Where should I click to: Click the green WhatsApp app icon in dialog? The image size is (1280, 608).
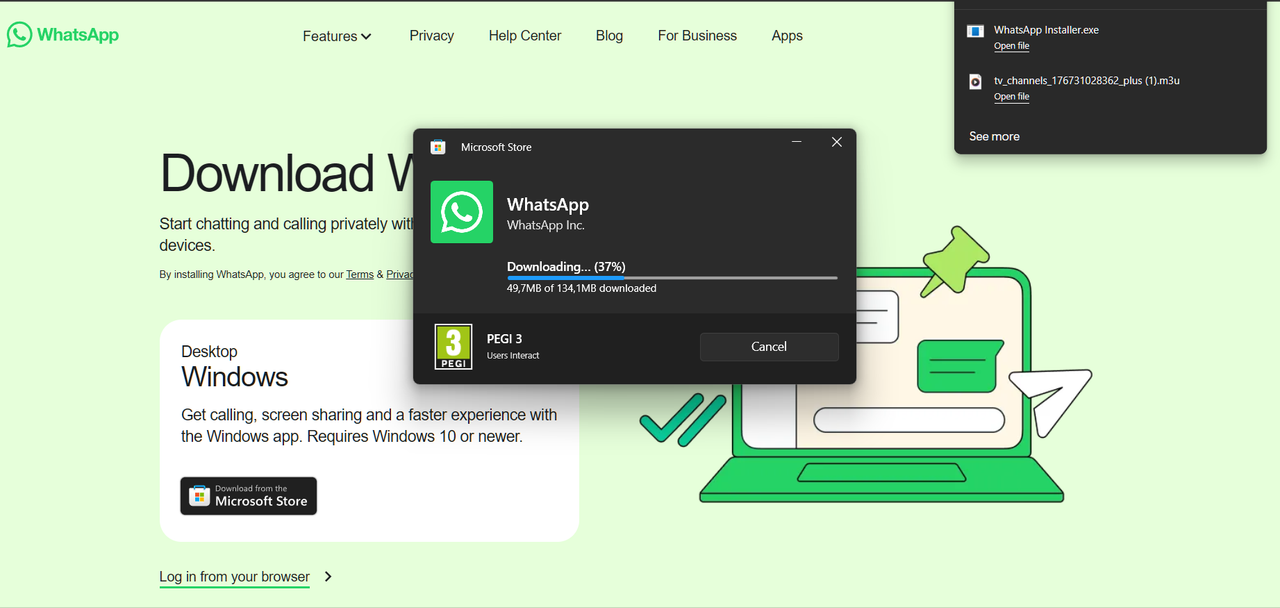click(462, 212)
